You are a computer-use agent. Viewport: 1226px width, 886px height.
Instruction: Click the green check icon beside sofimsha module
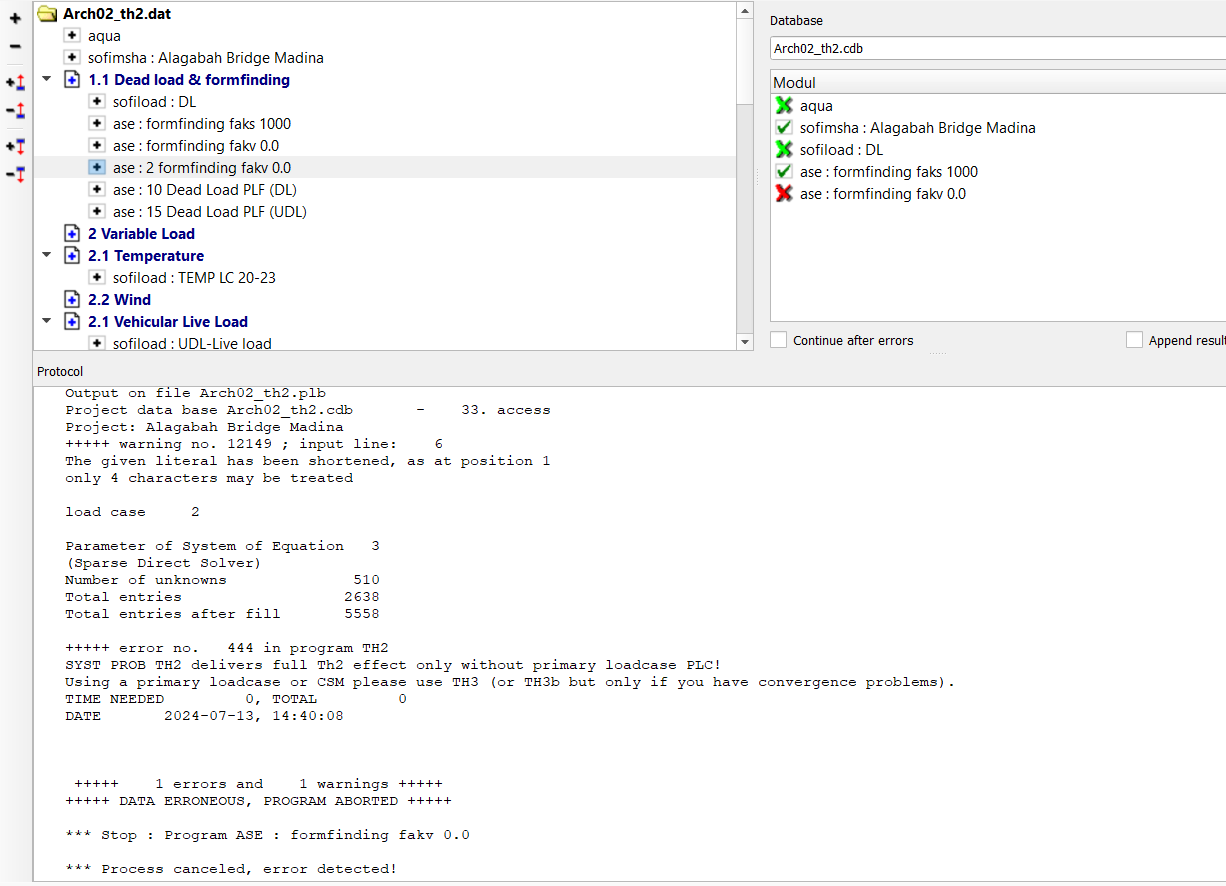tap(784, 127)
